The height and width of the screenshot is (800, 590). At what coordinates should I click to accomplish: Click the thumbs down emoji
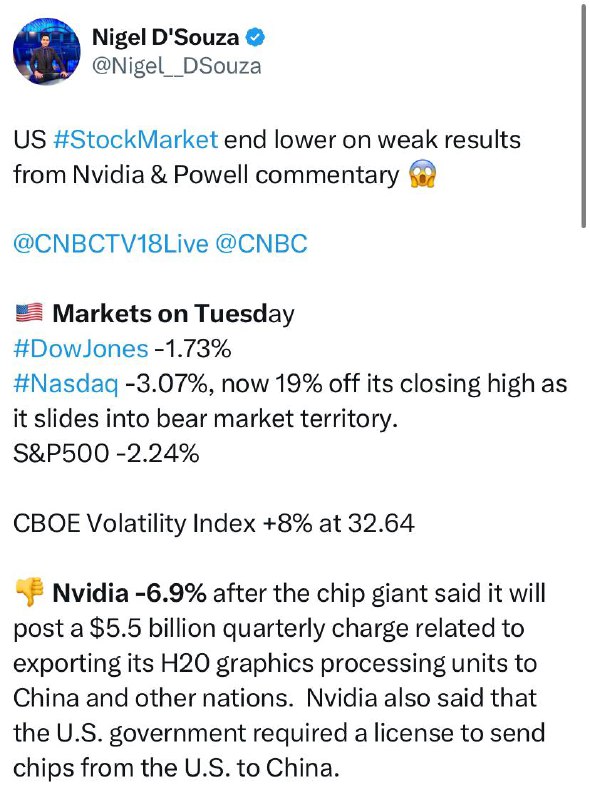(29, 592)
